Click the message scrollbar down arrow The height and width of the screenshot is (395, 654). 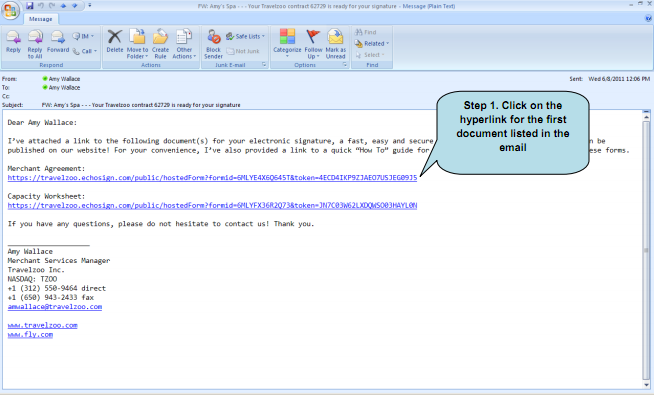[646, 385]
